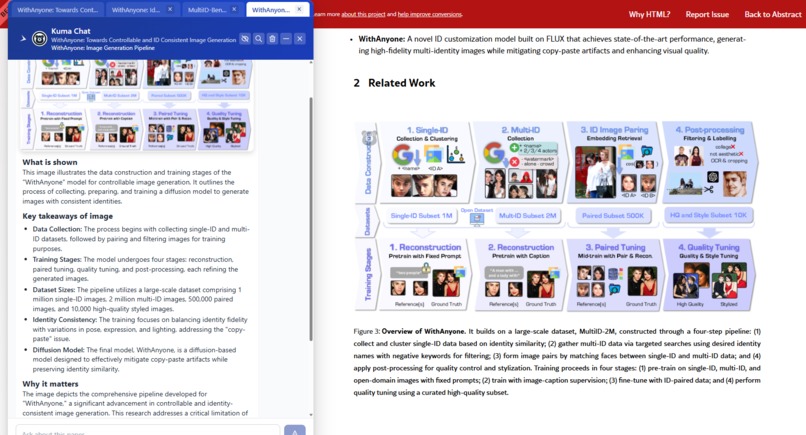Screen dimensions: 806x435
Task: Click the Kuma Chat bear logo icon
Action: (40, 39)
